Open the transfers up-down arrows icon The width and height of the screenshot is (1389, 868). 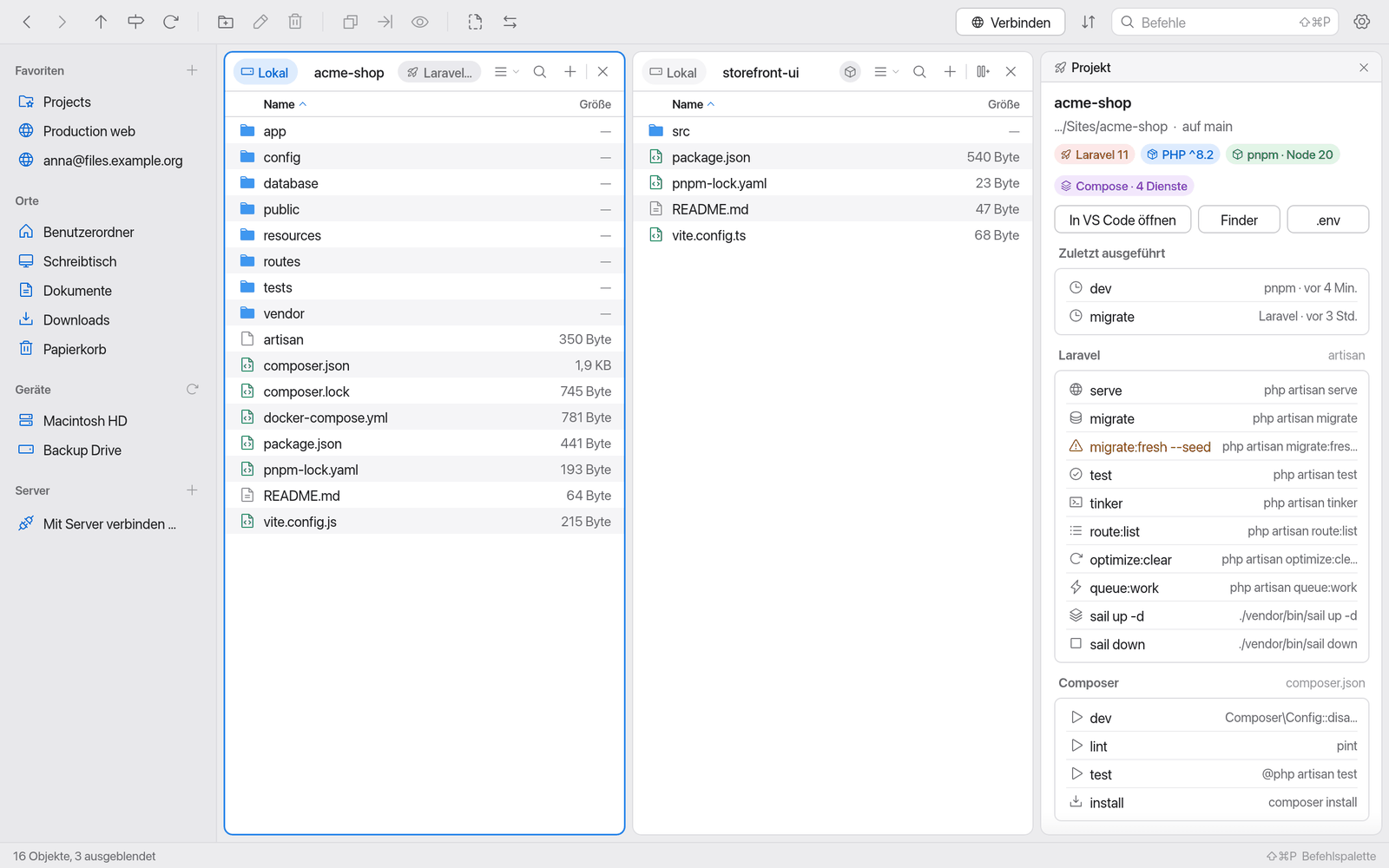point(1089,22)
